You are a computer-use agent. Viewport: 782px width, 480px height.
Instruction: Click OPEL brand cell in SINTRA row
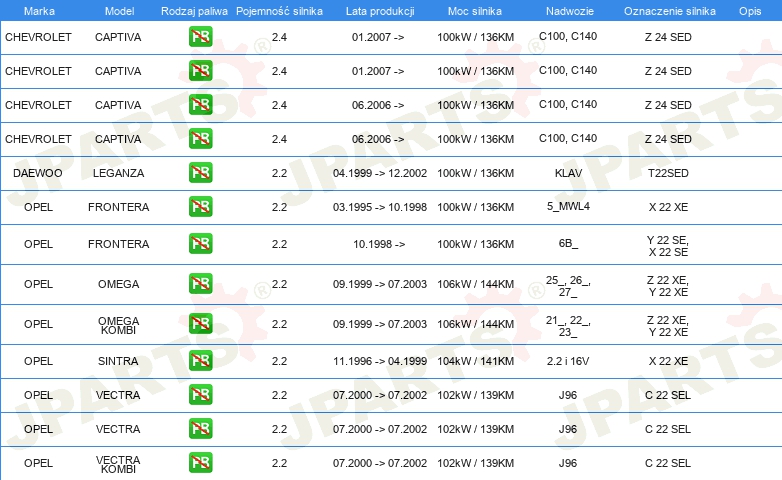(38, 361)
